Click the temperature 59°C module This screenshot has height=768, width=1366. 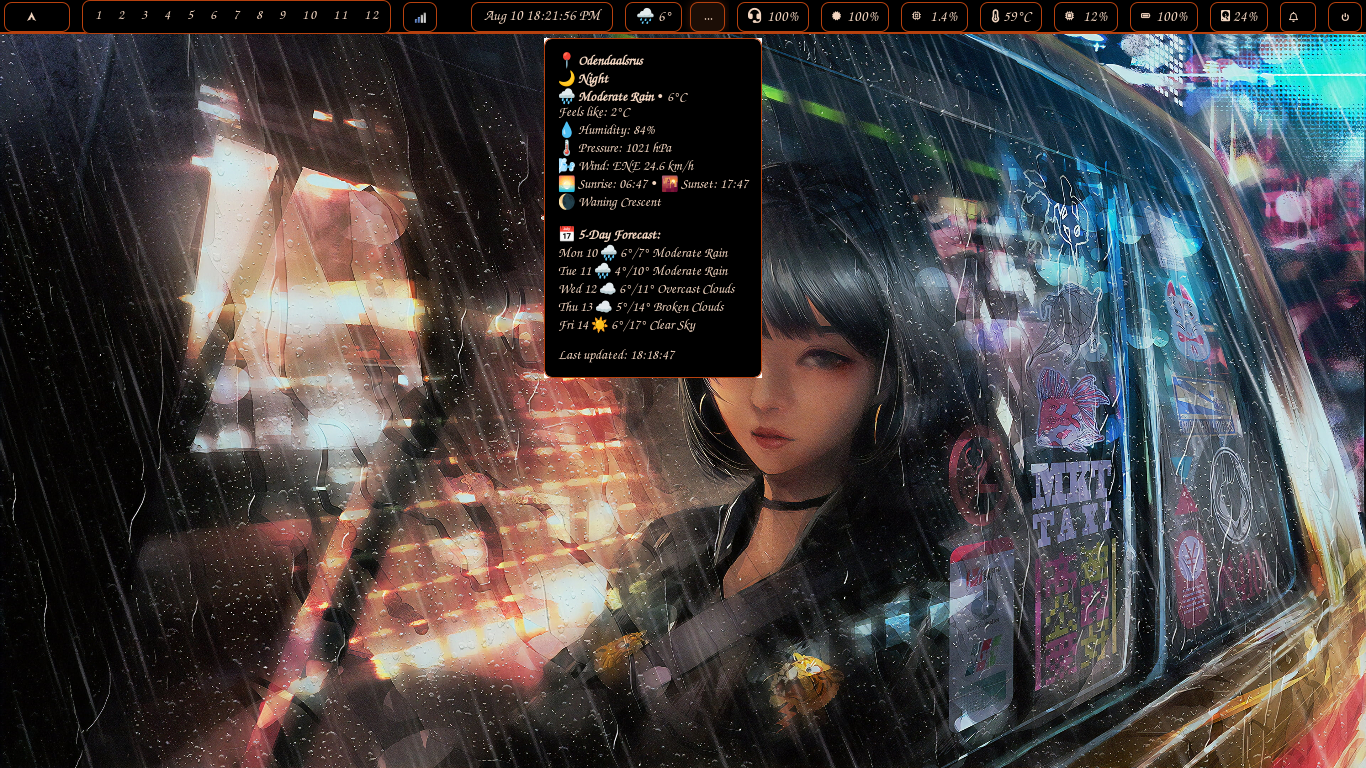pos(1011,17)
